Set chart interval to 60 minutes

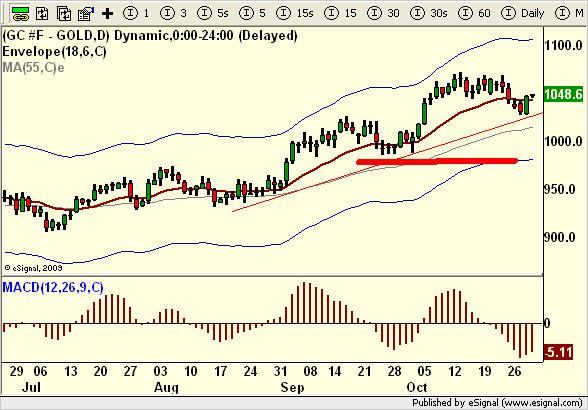click(x=474, y=14)
